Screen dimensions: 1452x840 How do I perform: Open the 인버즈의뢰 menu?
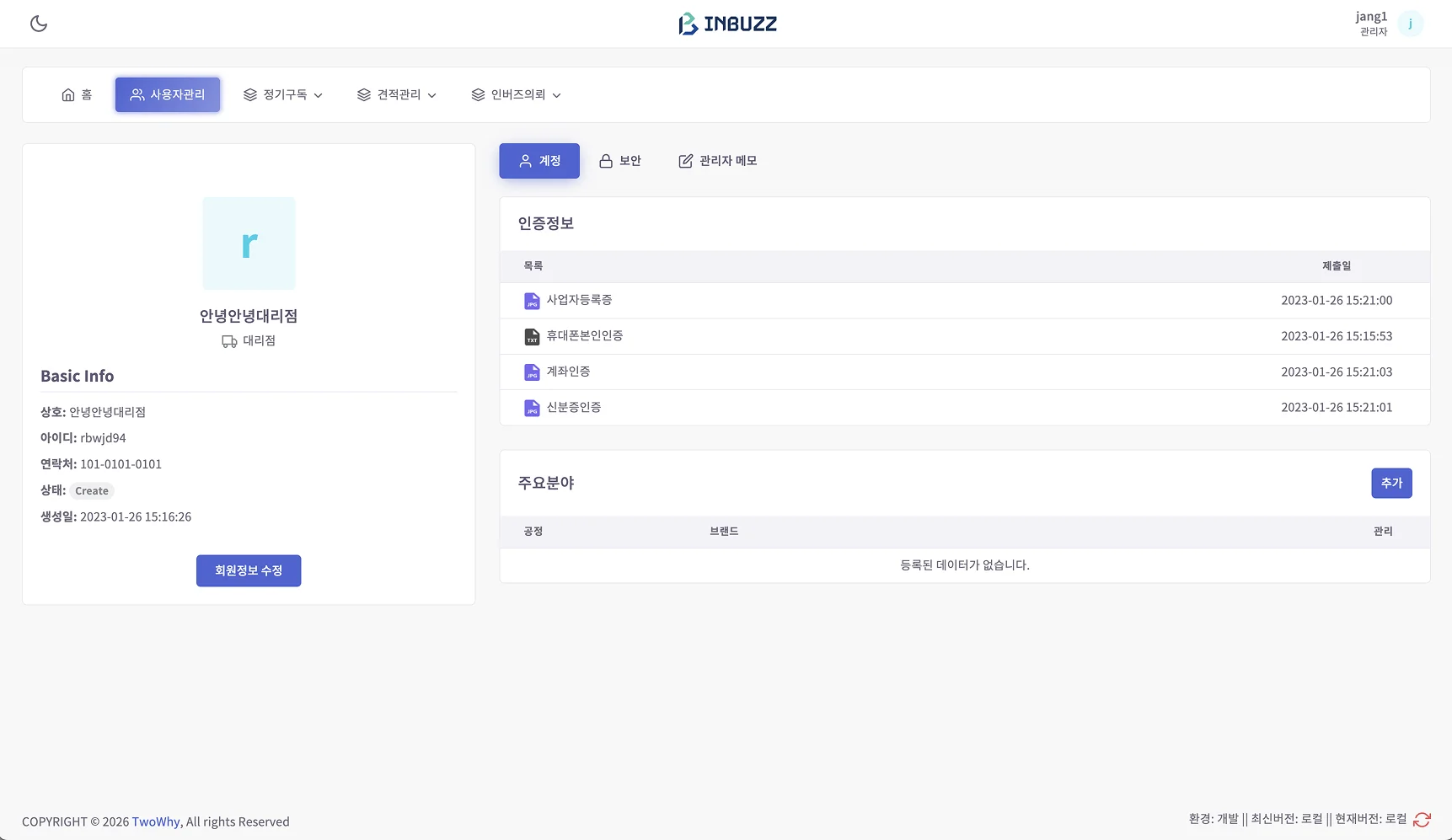click(x=517, y=95)
